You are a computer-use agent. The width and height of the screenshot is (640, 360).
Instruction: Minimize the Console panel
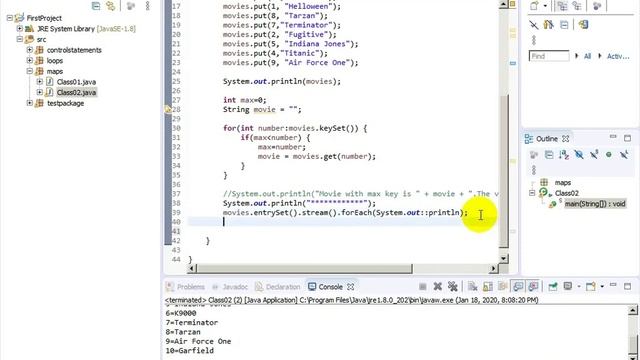[x=613, y=286]
